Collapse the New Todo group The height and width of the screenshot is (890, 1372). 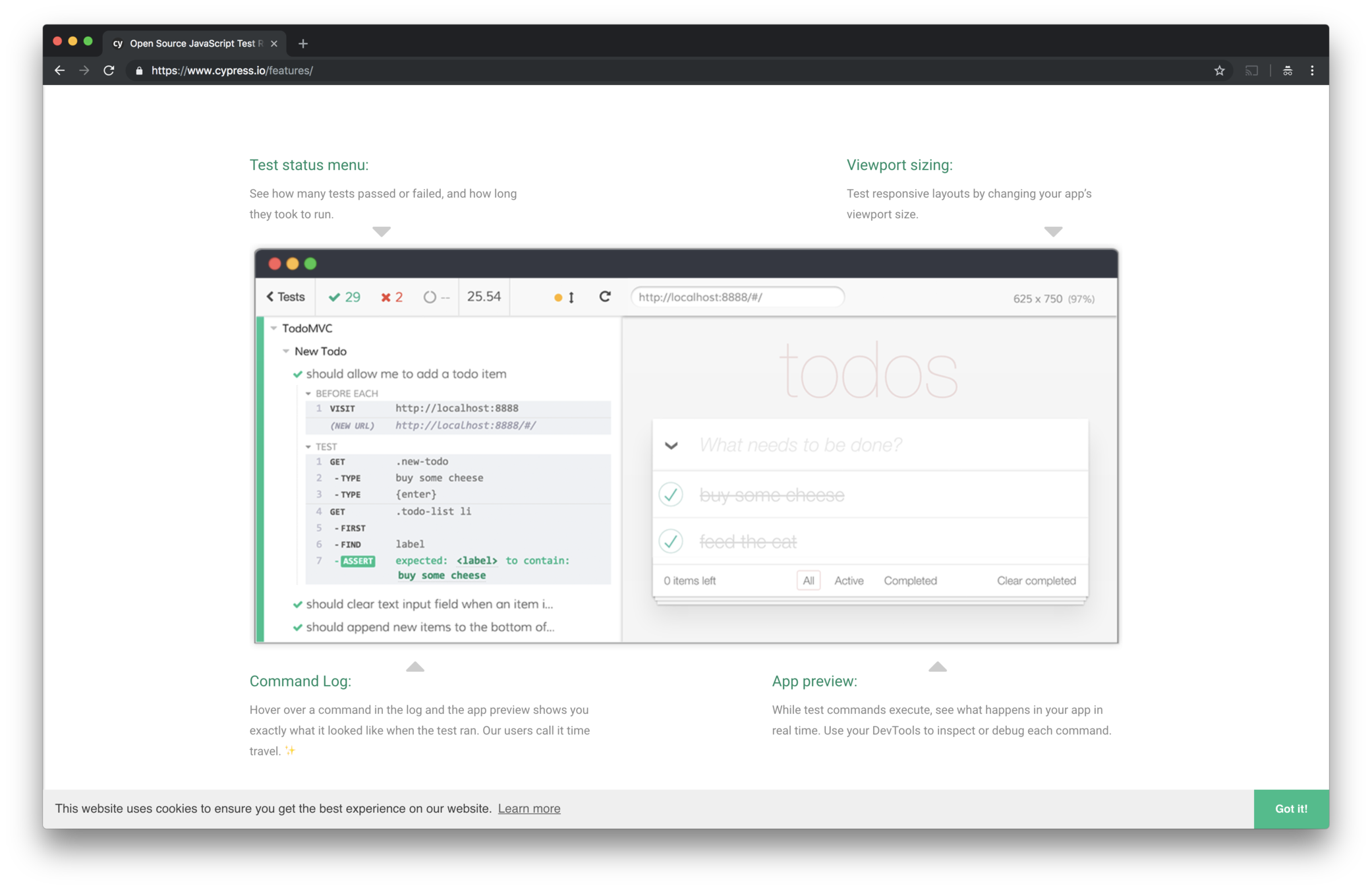point(286,351)
